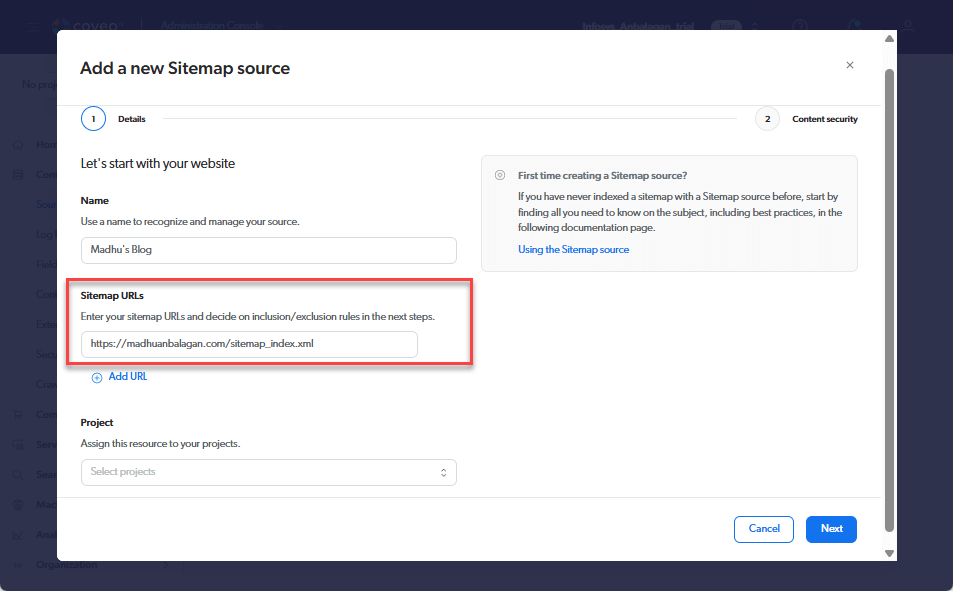Open the Select projects dropdown
The width and height of the screenshot is (953, 591).
[x=268, y=472]
